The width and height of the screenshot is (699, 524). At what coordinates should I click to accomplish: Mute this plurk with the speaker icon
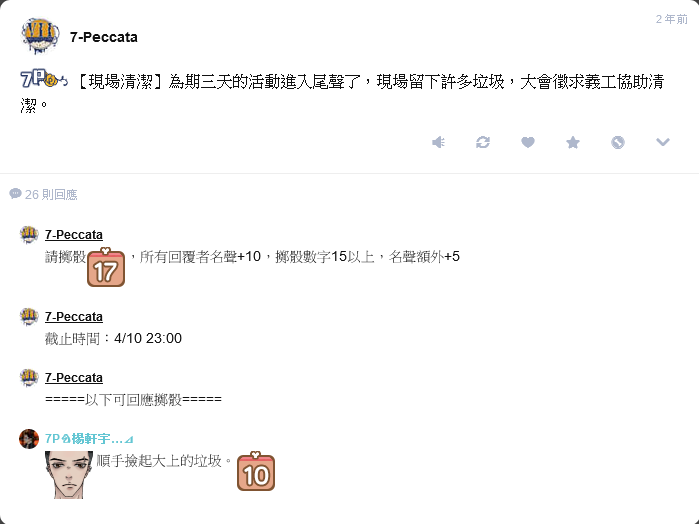click(x=438, y=142)
